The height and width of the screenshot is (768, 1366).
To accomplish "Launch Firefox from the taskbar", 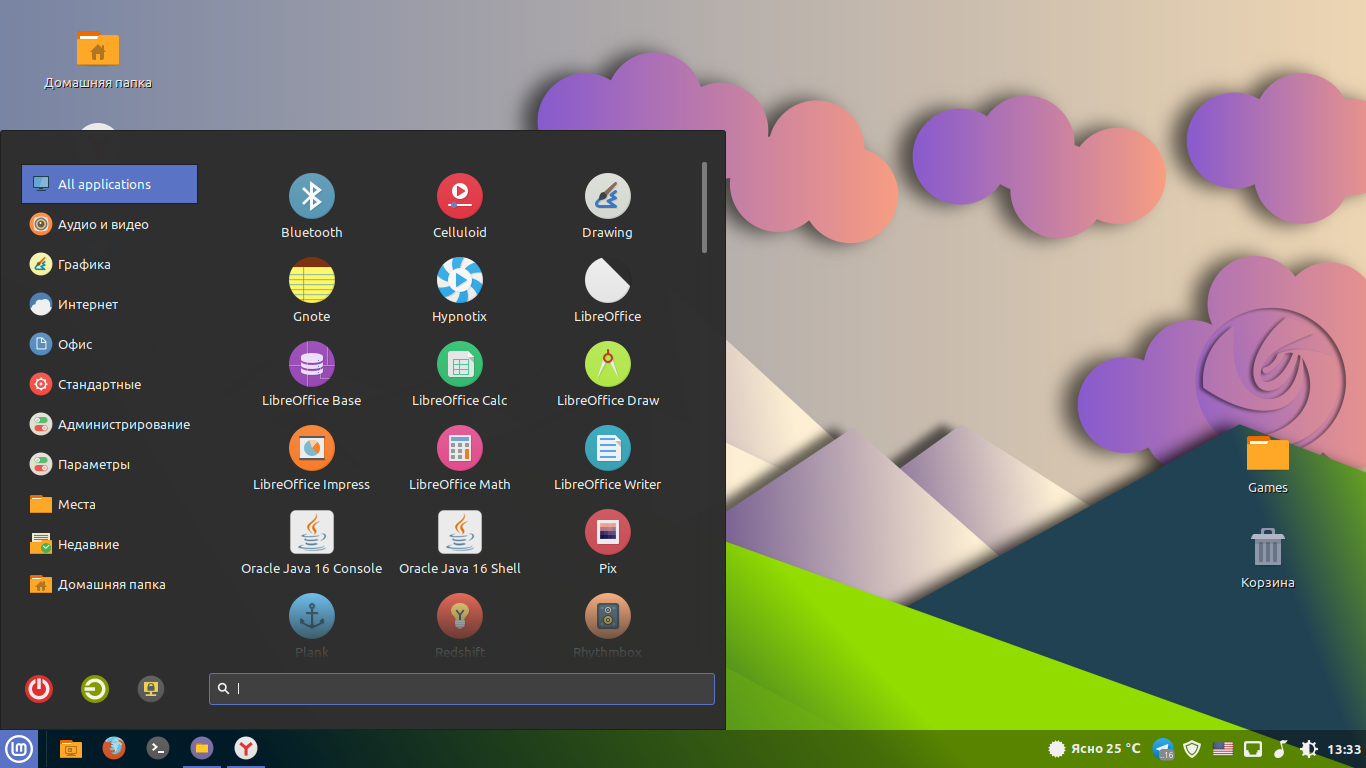I will pyautogui.click(x=114, y=748).
